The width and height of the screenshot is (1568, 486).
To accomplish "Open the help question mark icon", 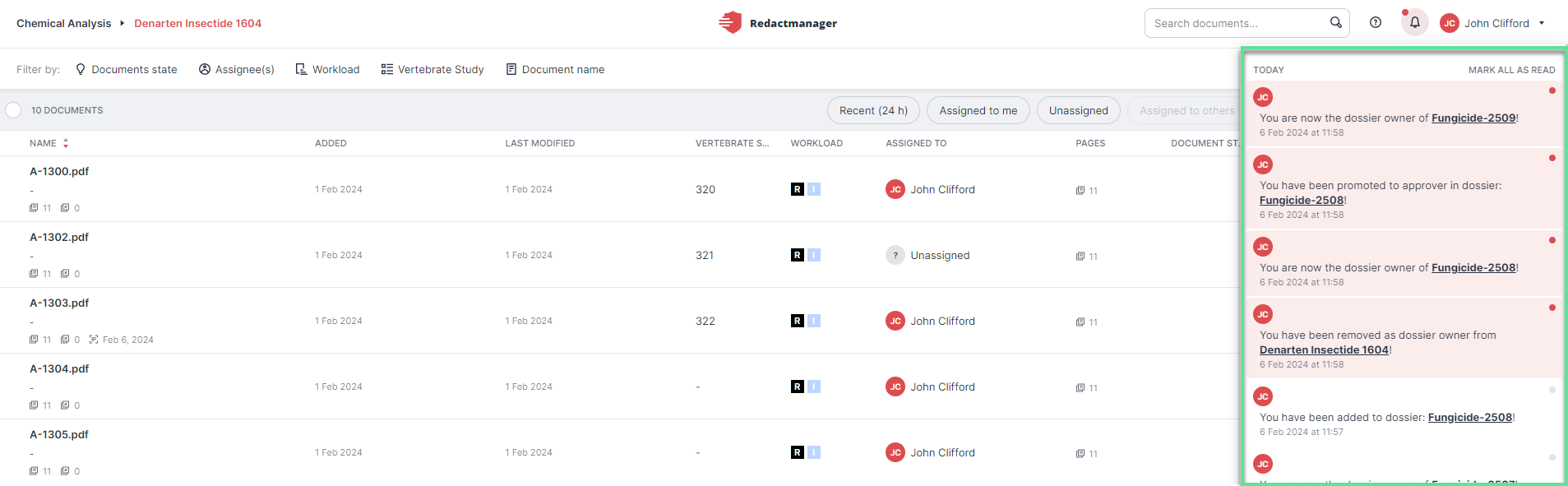I will tap(1376, 23).
